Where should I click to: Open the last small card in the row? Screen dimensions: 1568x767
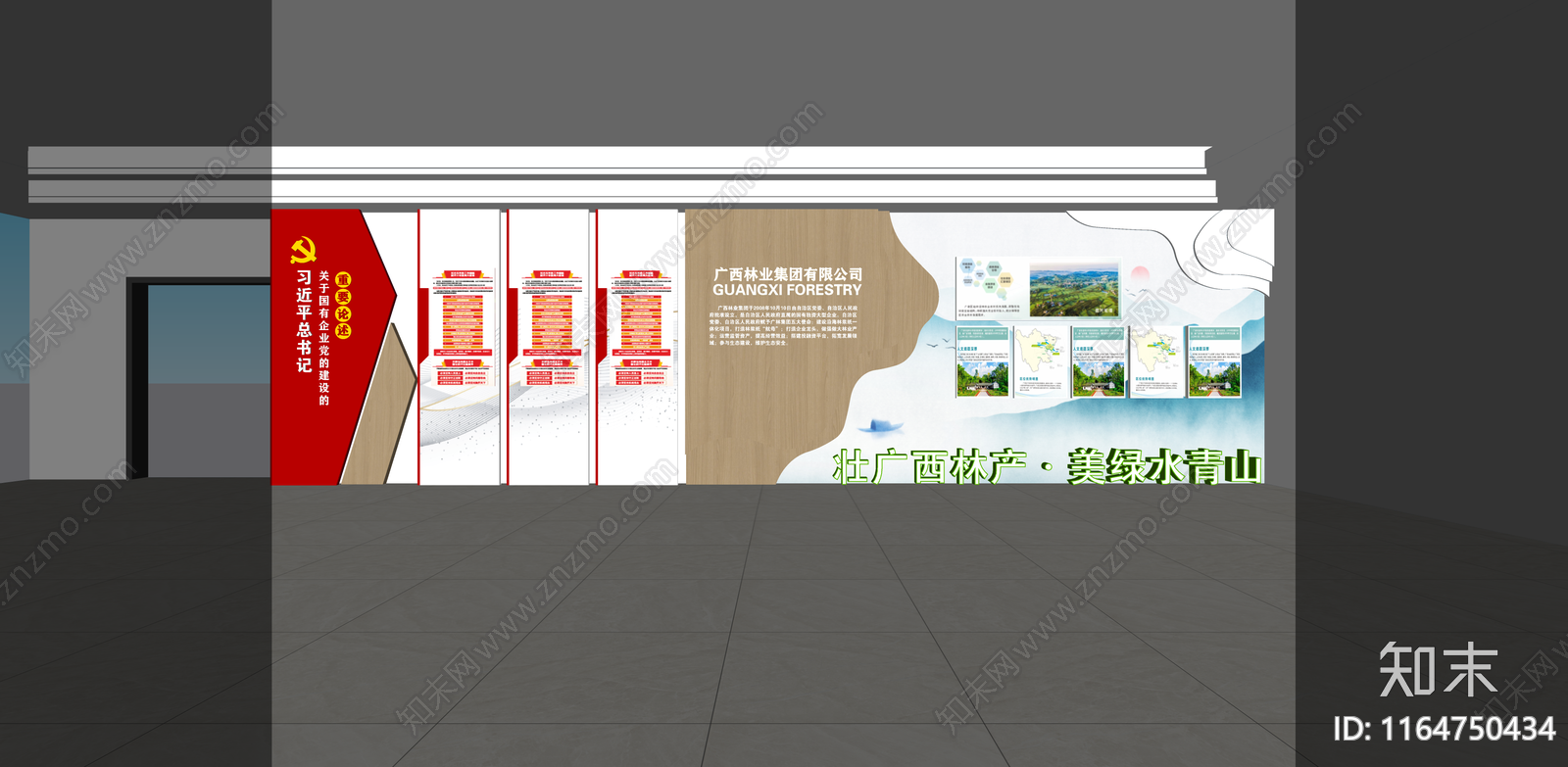pos(1215,362)
